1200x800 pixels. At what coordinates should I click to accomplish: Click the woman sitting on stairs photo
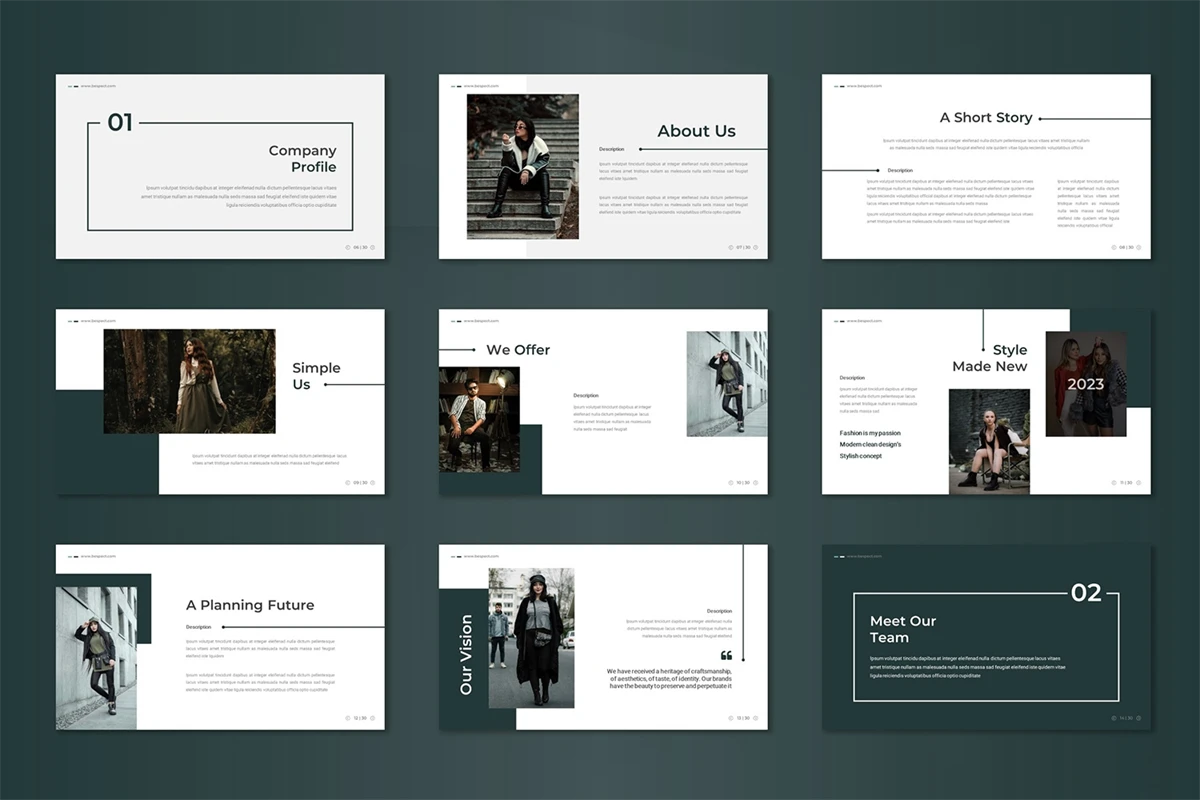pos(522,167)
